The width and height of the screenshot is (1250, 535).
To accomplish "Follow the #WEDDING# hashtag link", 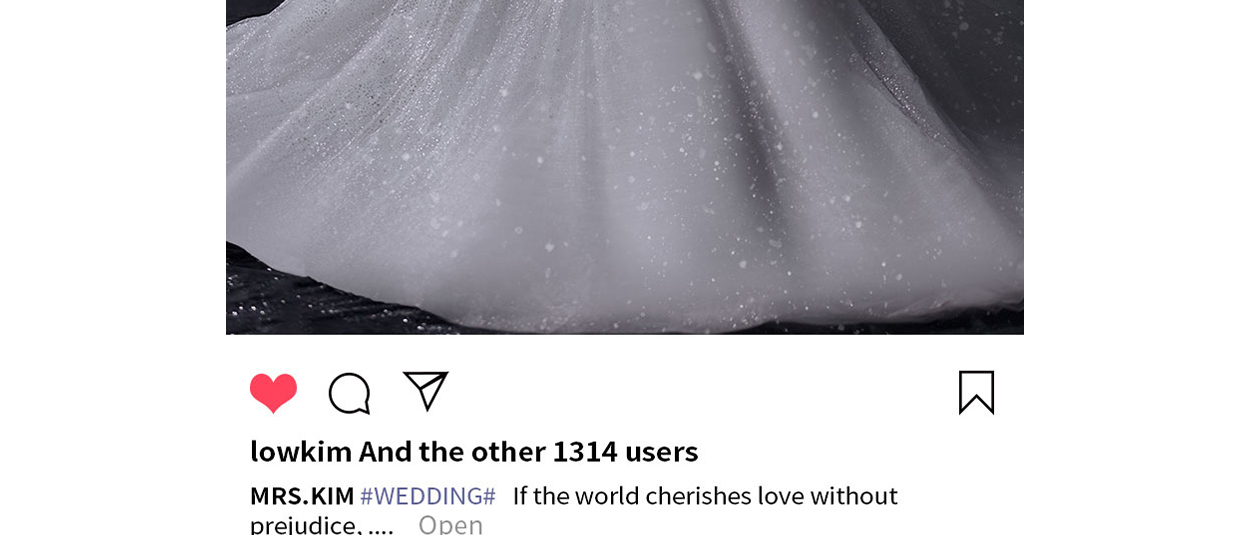I will (428, 496).
